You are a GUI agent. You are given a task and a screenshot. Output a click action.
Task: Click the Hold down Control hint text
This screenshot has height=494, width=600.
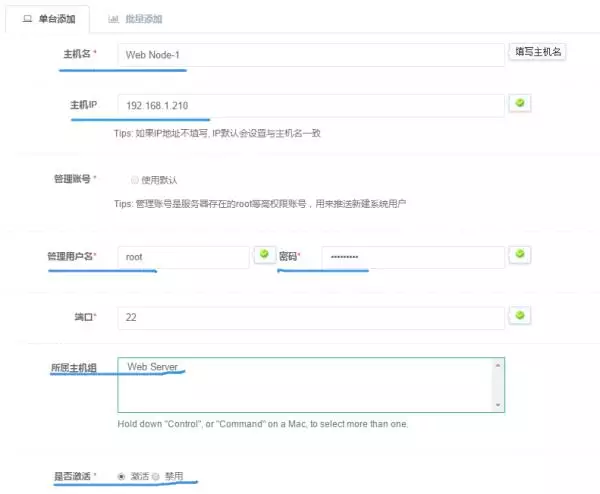262,424
